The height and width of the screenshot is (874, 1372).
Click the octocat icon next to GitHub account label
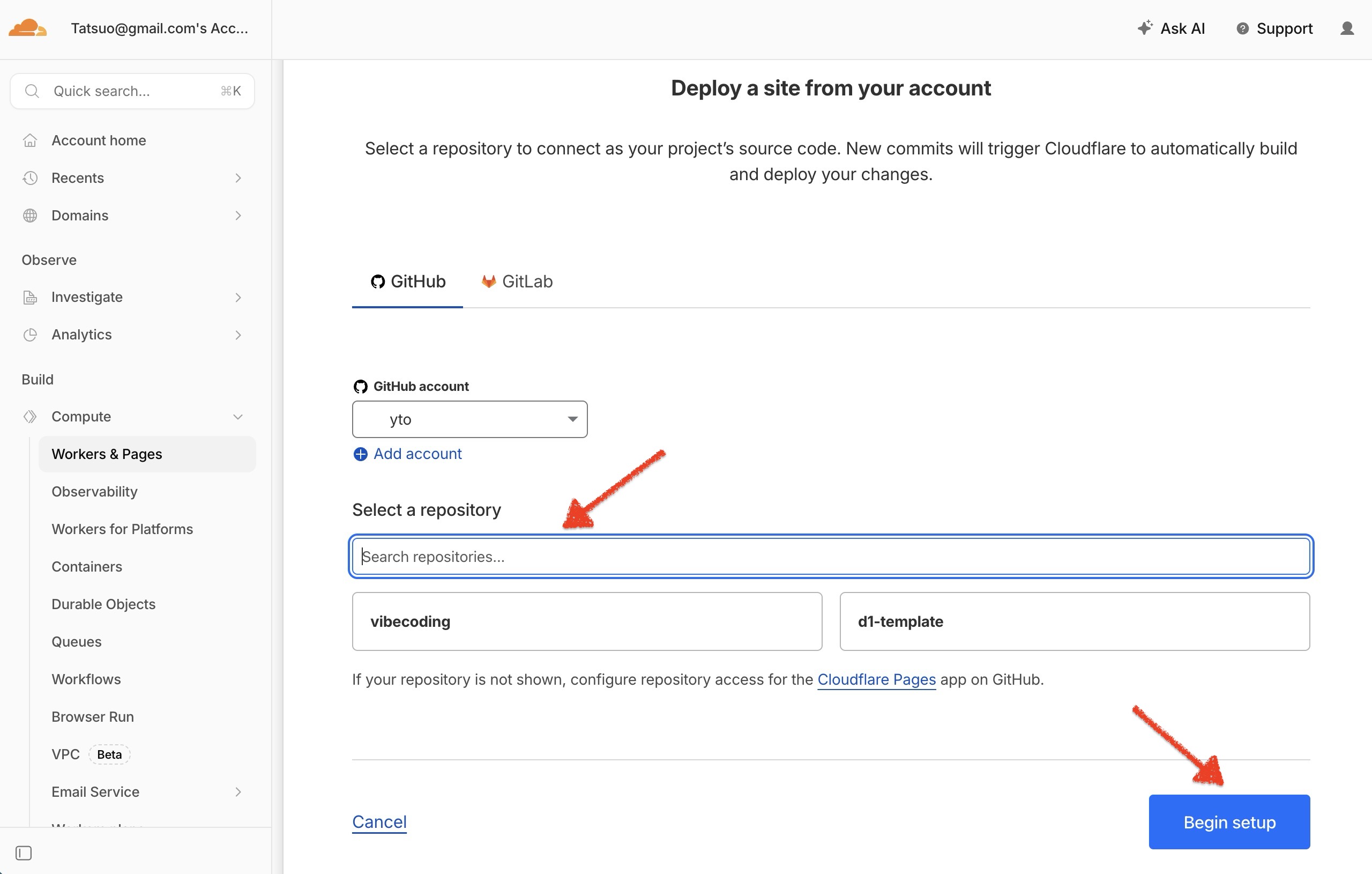(x=360, y=387)
